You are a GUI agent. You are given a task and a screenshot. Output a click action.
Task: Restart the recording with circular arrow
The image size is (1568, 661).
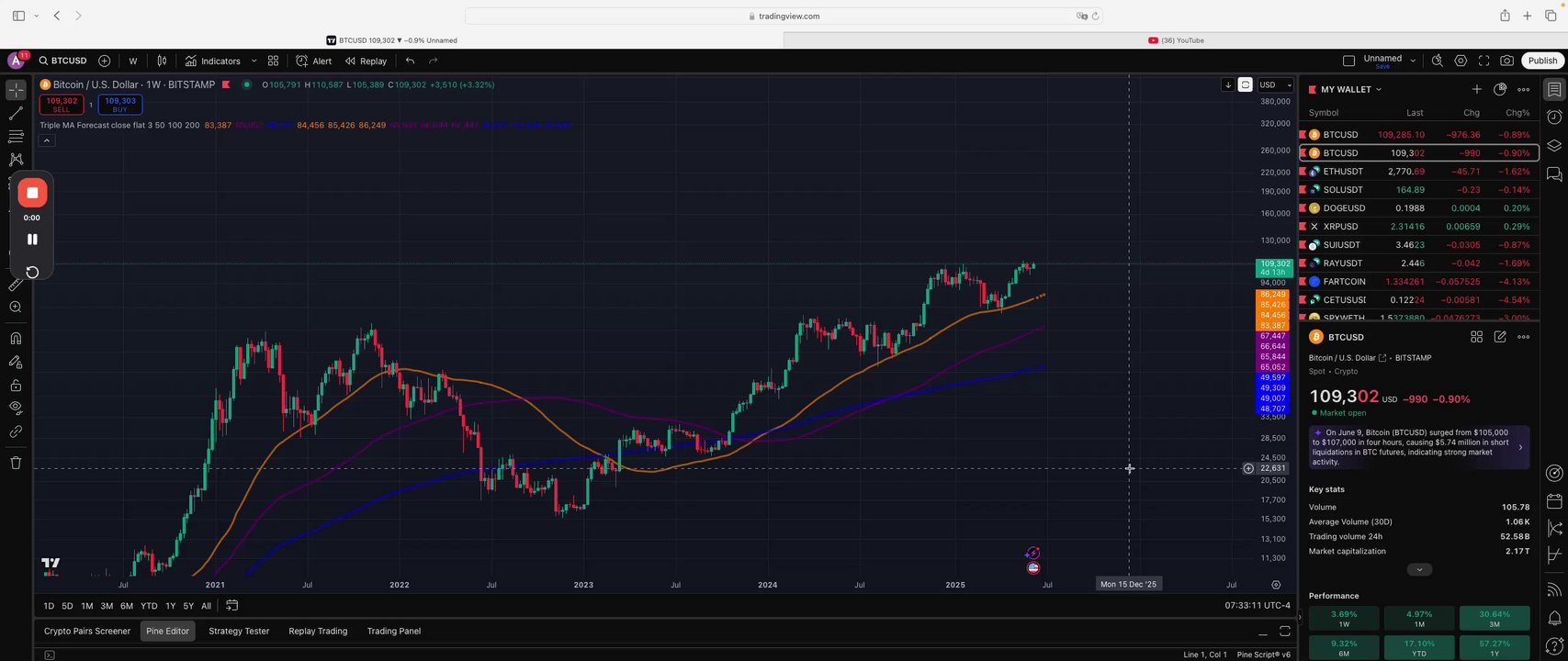(32, 273)
